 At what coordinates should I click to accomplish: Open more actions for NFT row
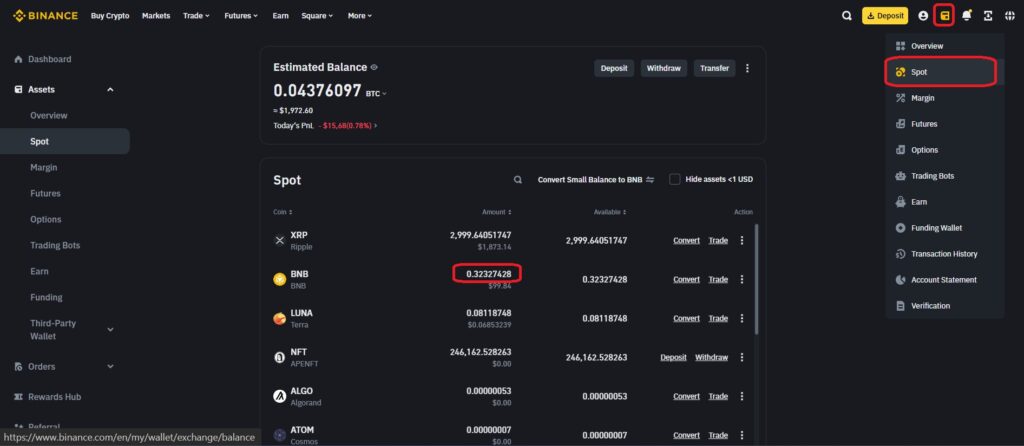click(741, 357)
